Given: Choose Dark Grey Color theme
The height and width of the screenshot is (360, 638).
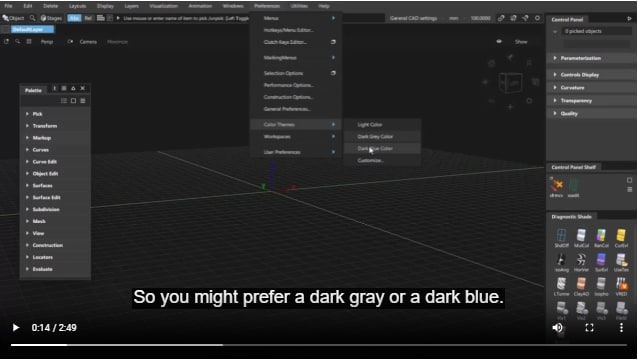Looking at the screenshot, I should click(382, 137).
